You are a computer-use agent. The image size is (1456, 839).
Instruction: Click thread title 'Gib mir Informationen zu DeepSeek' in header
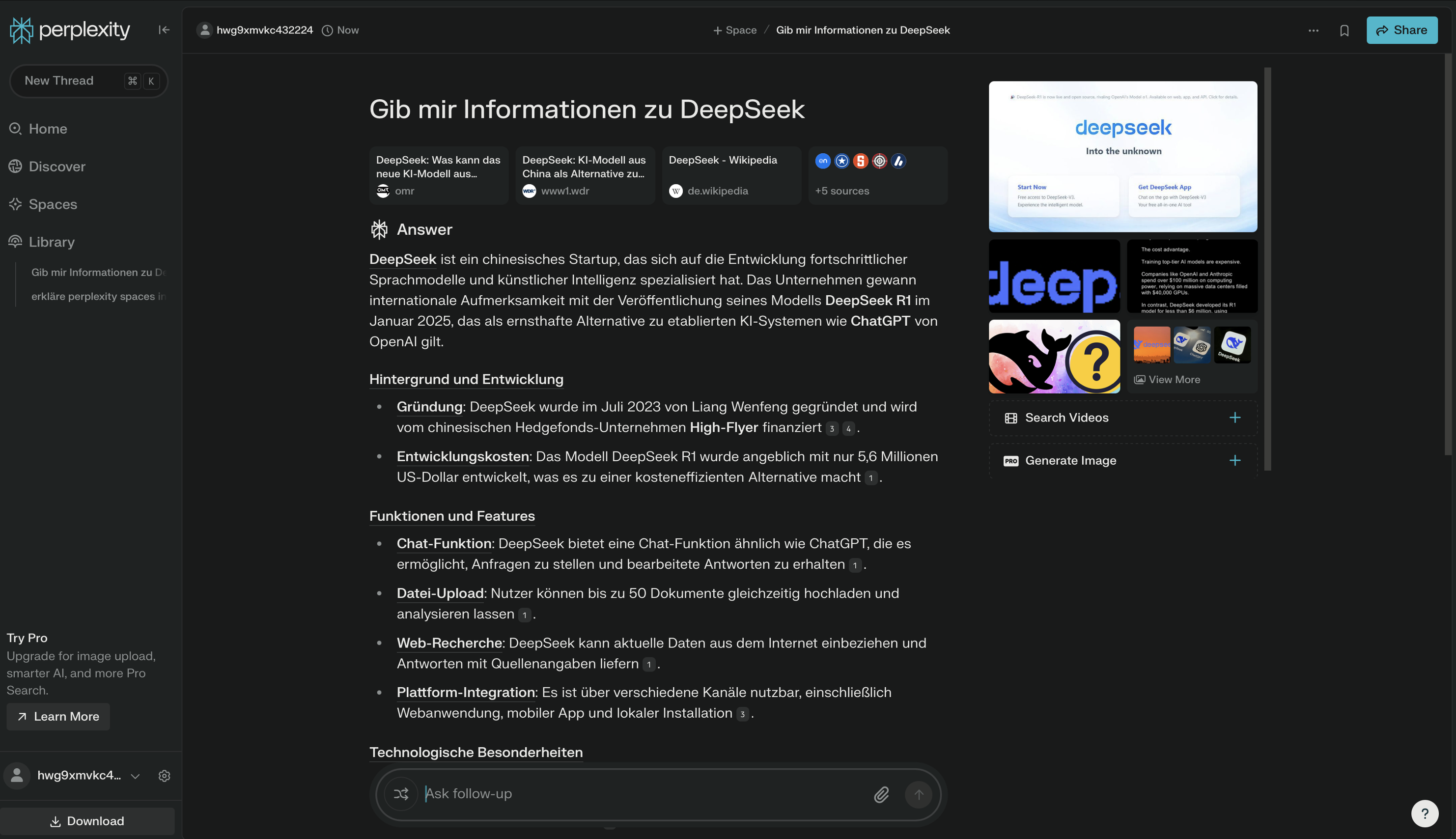[x=863, y=30]
